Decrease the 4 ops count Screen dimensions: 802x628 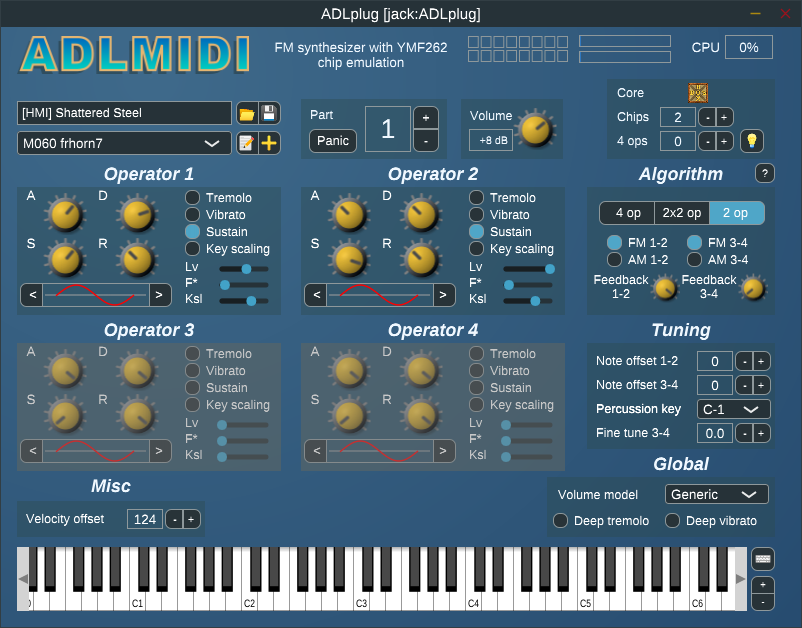pos(707,142)
